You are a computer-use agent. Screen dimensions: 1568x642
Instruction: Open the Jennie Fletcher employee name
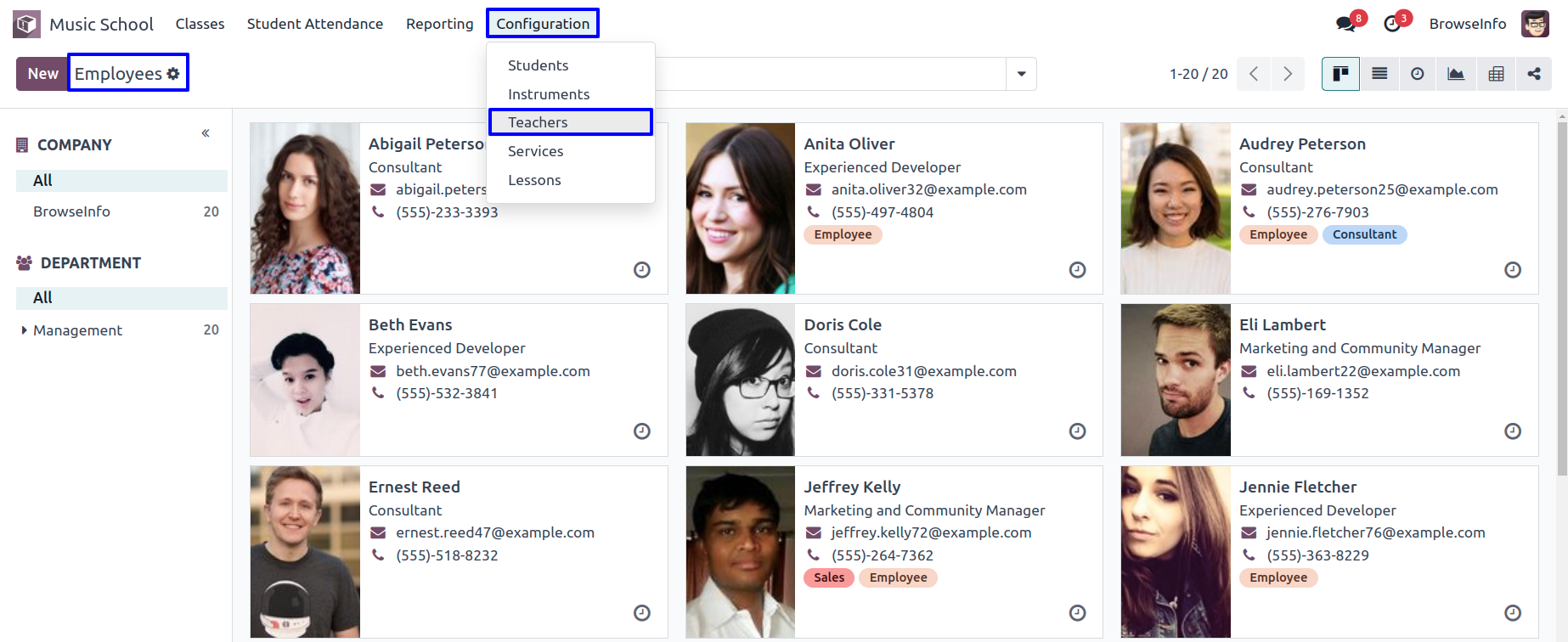(1298, 487)
